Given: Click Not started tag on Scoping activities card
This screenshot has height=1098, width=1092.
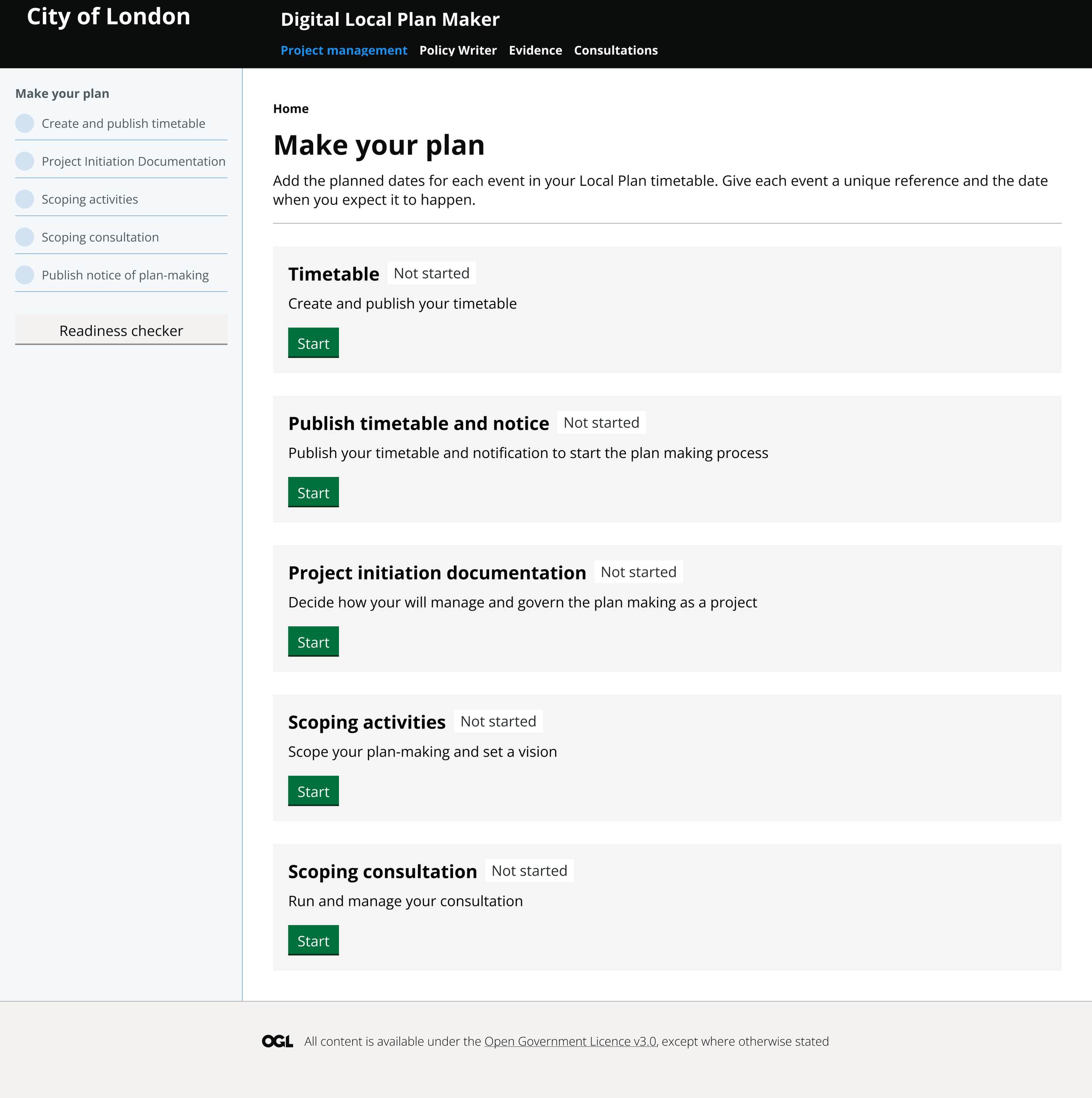Looking at the screenshot, I should pyautogui.click(x=498, y=721).
